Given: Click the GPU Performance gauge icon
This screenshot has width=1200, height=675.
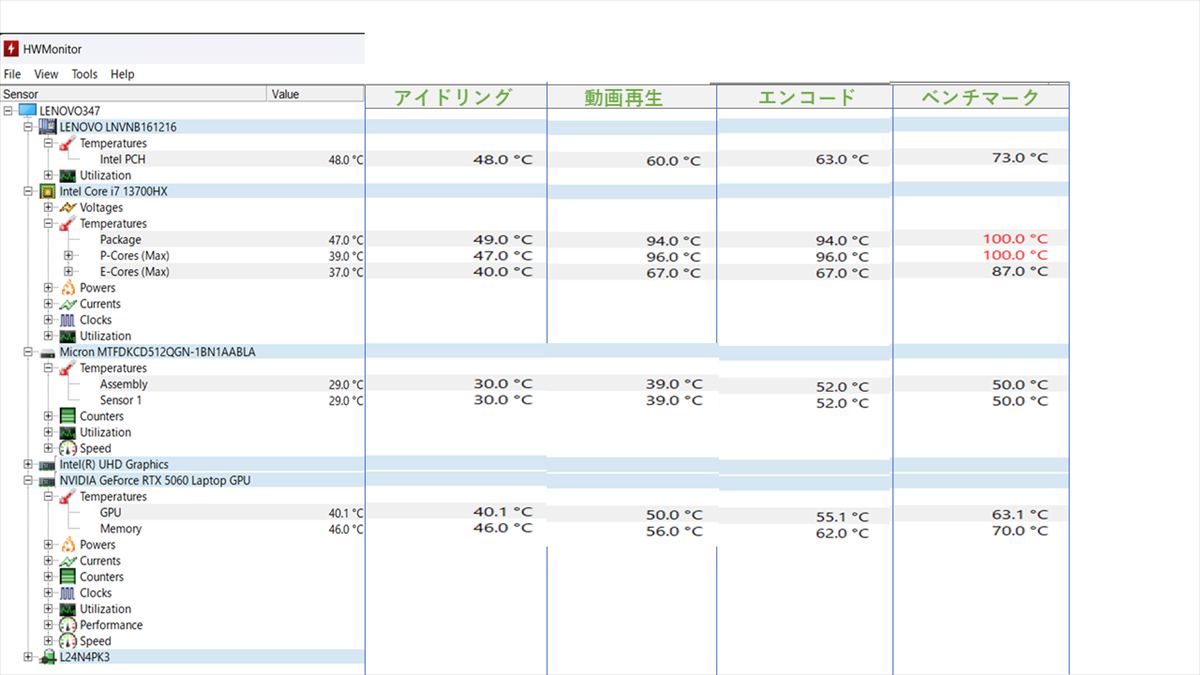Looking at the screenshot, I should (67, 625).
